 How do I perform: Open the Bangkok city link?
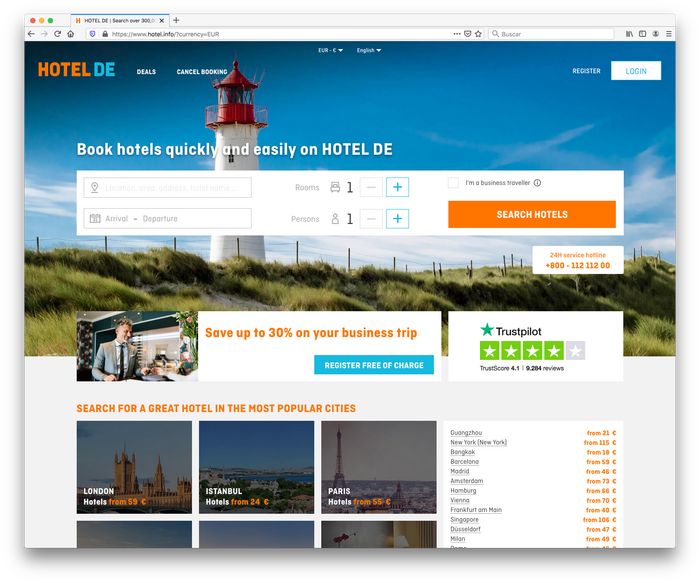point(462,452)
